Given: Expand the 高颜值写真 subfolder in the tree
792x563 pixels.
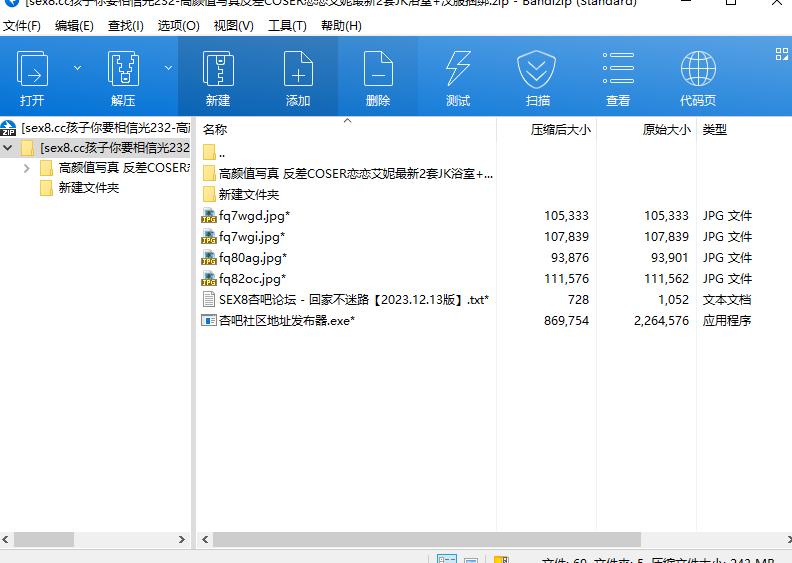Looking at the screenshot, I should 27,168.
